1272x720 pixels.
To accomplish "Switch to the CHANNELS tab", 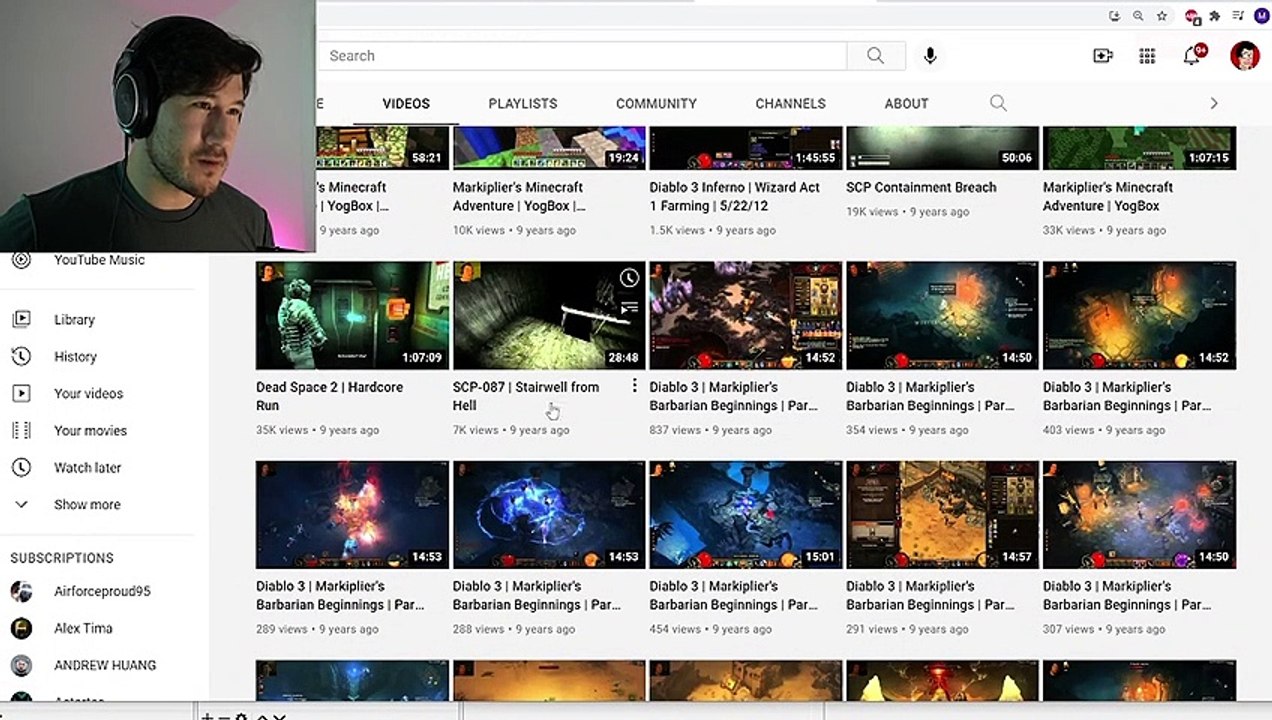I will pos(790,103).
